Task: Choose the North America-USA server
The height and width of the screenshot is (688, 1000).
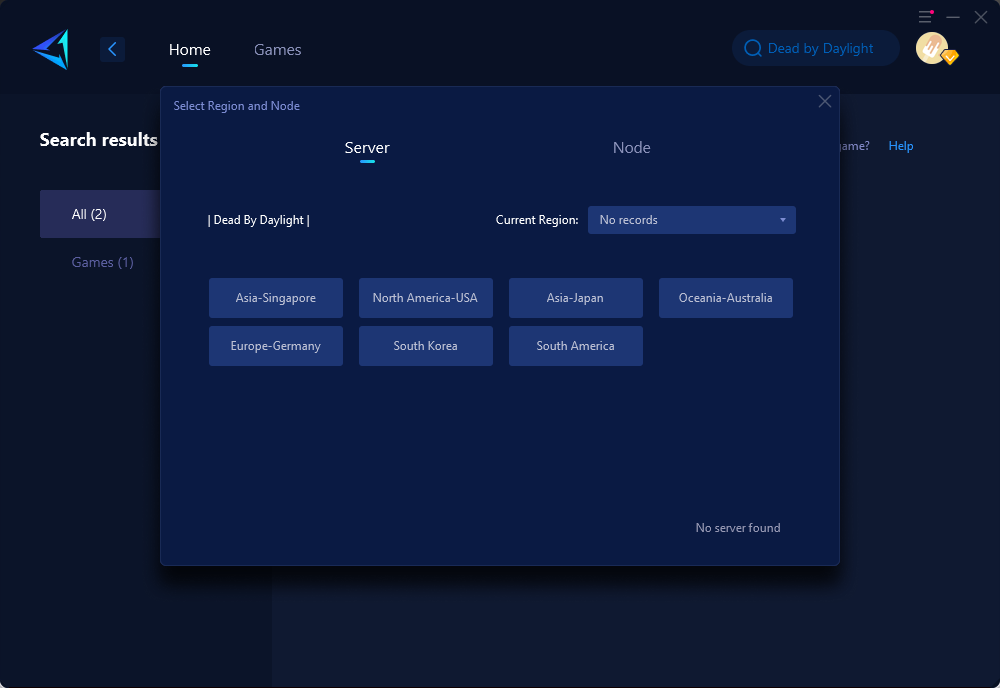Action: pyautogui.click(x=425, y=298)
